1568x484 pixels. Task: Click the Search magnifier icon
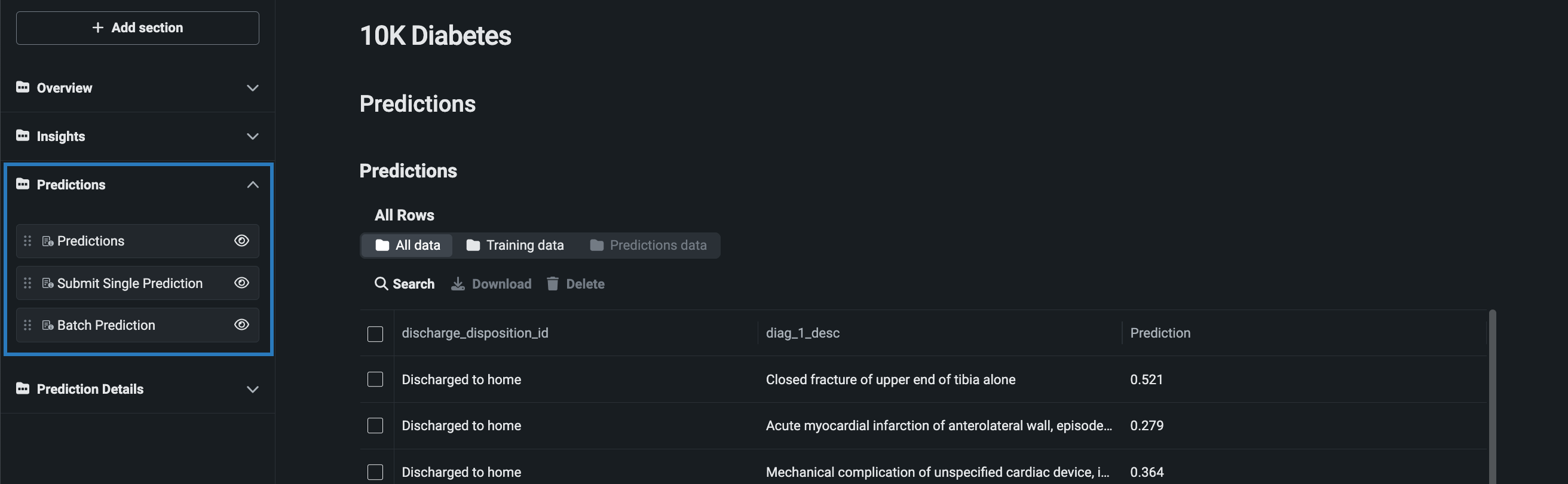click(x=381, y=284)
